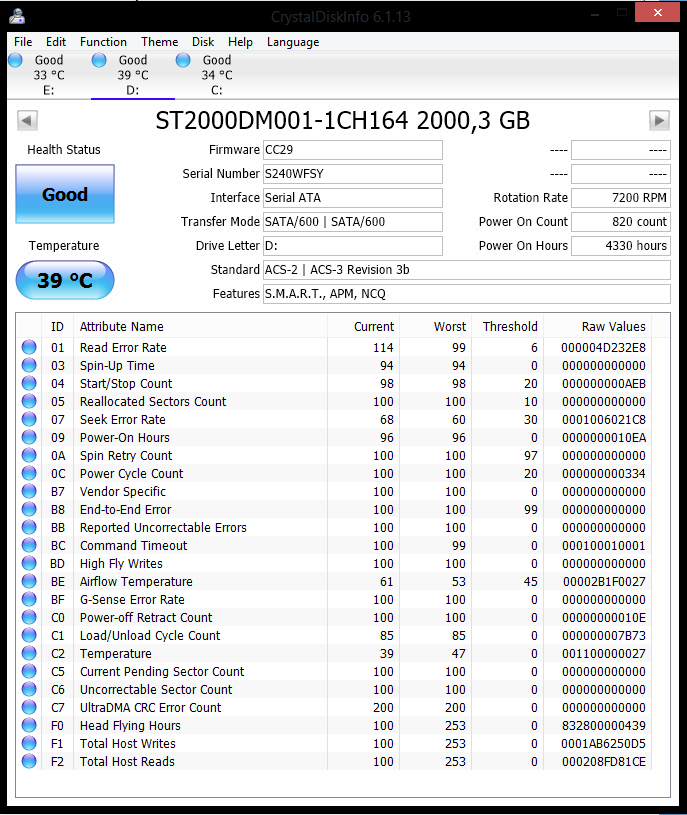
Task: Click status orb for Command Timeout
Action: tap(29, 545)
